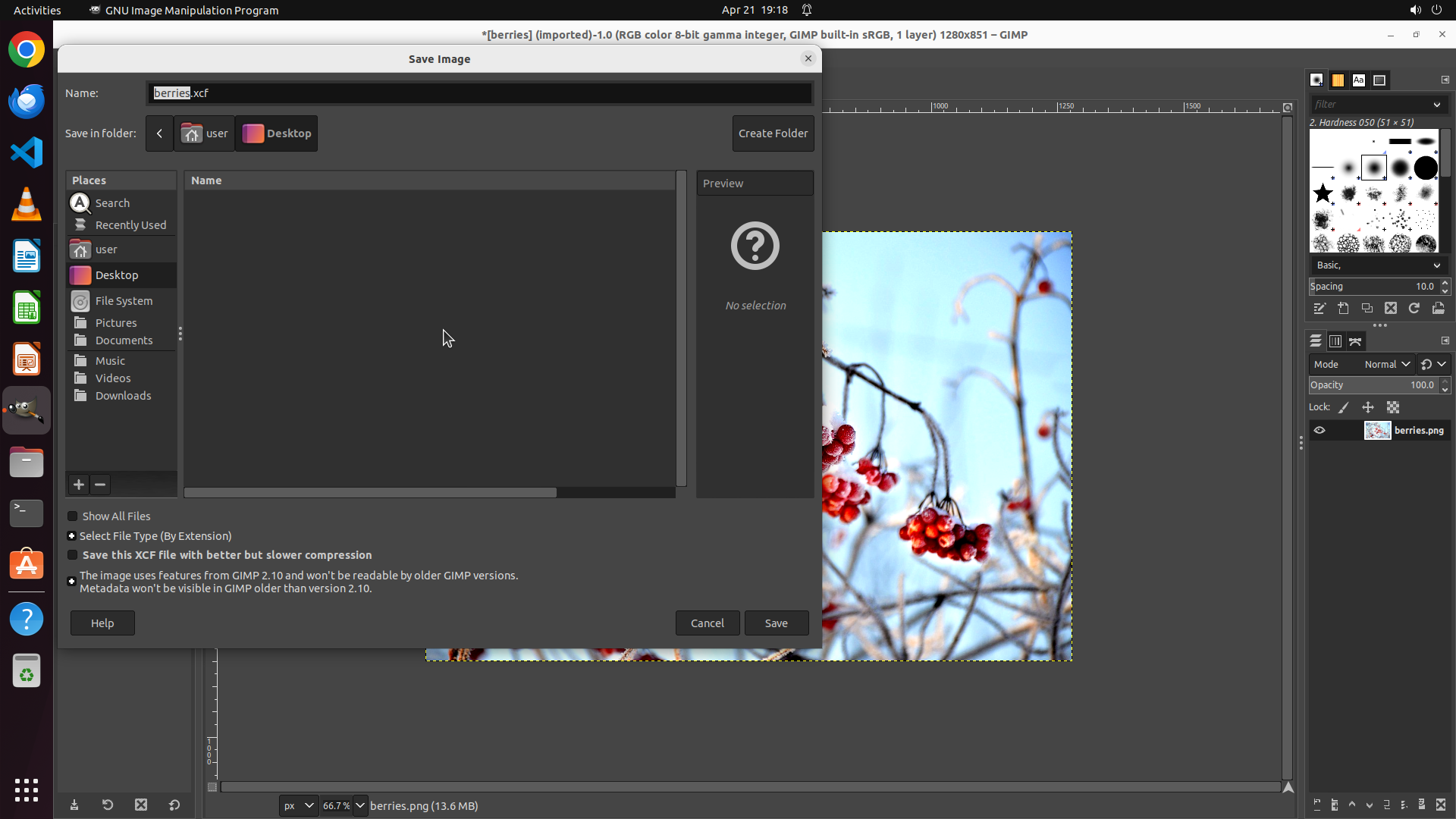Click the Duplicate brush icon

(1367, 309)
